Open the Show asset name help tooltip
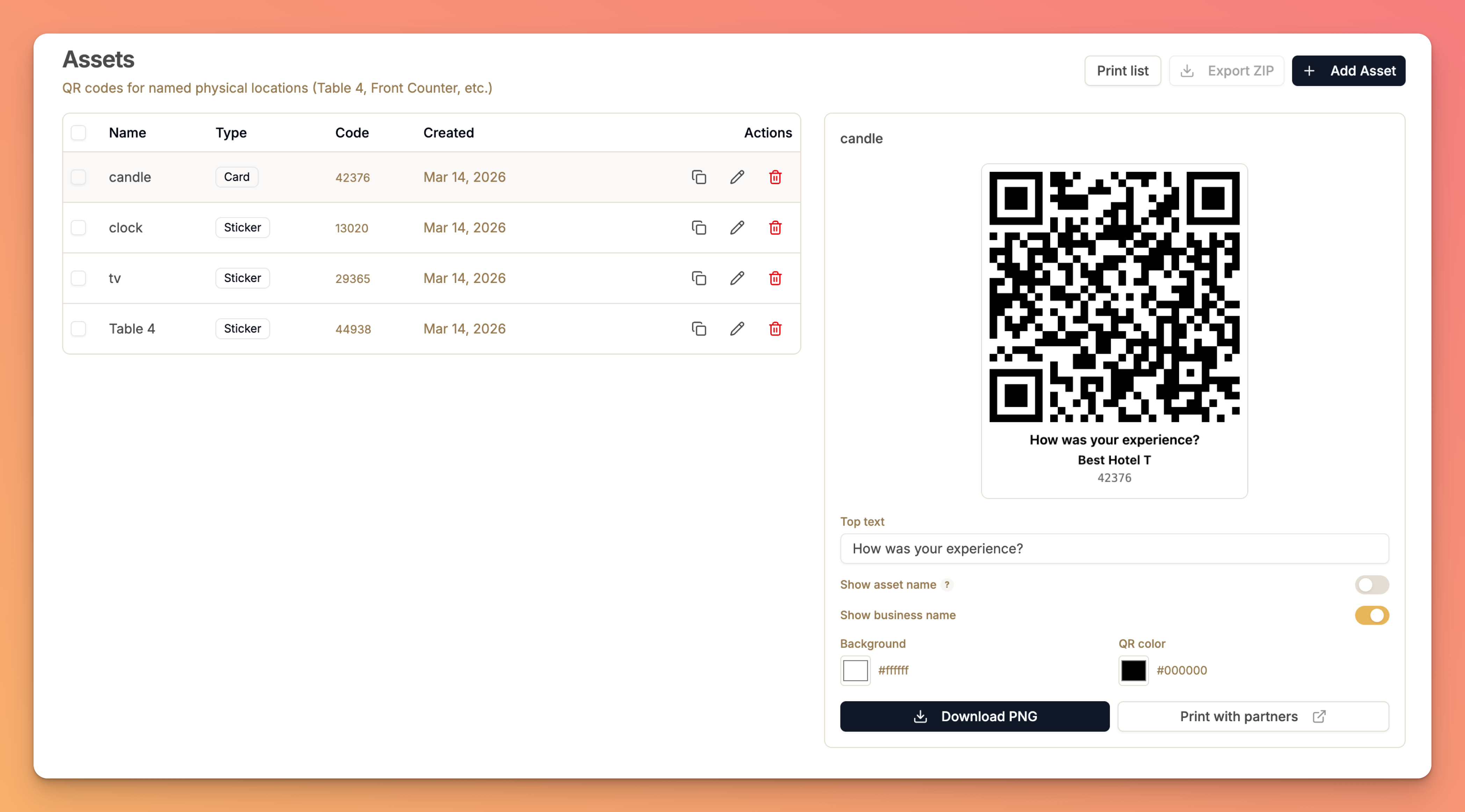The image size is (1465, 812). (x=947, y=585)
